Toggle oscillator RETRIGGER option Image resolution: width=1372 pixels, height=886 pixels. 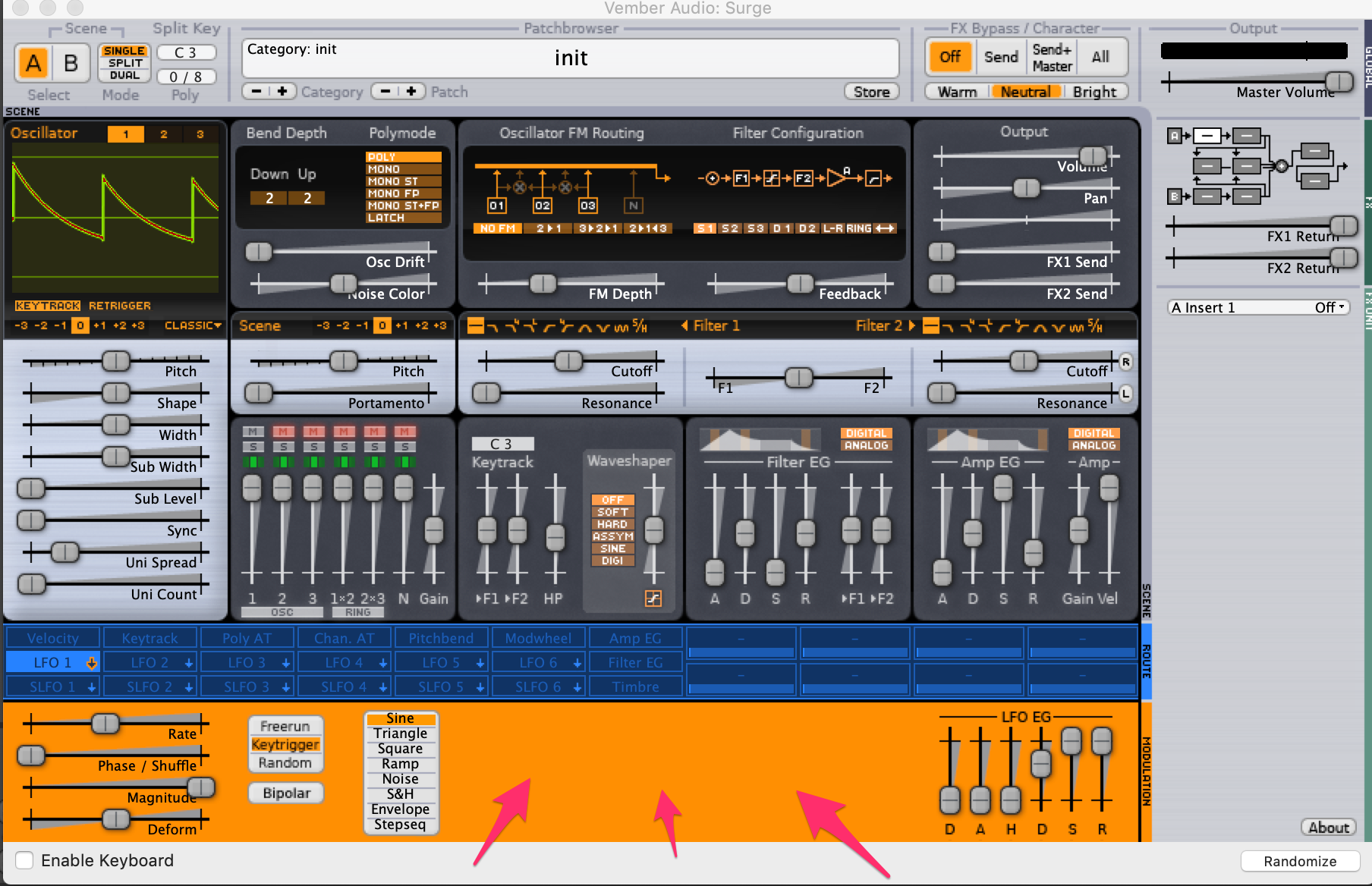coord(120,306)
